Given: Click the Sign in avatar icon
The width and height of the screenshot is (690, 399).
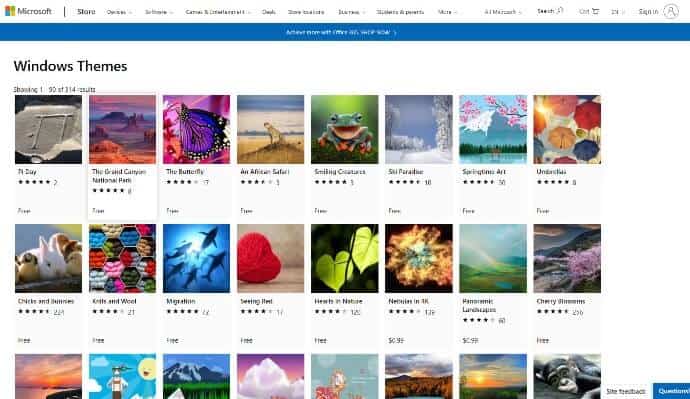Looking at the screenshot, I should point(671,11).
